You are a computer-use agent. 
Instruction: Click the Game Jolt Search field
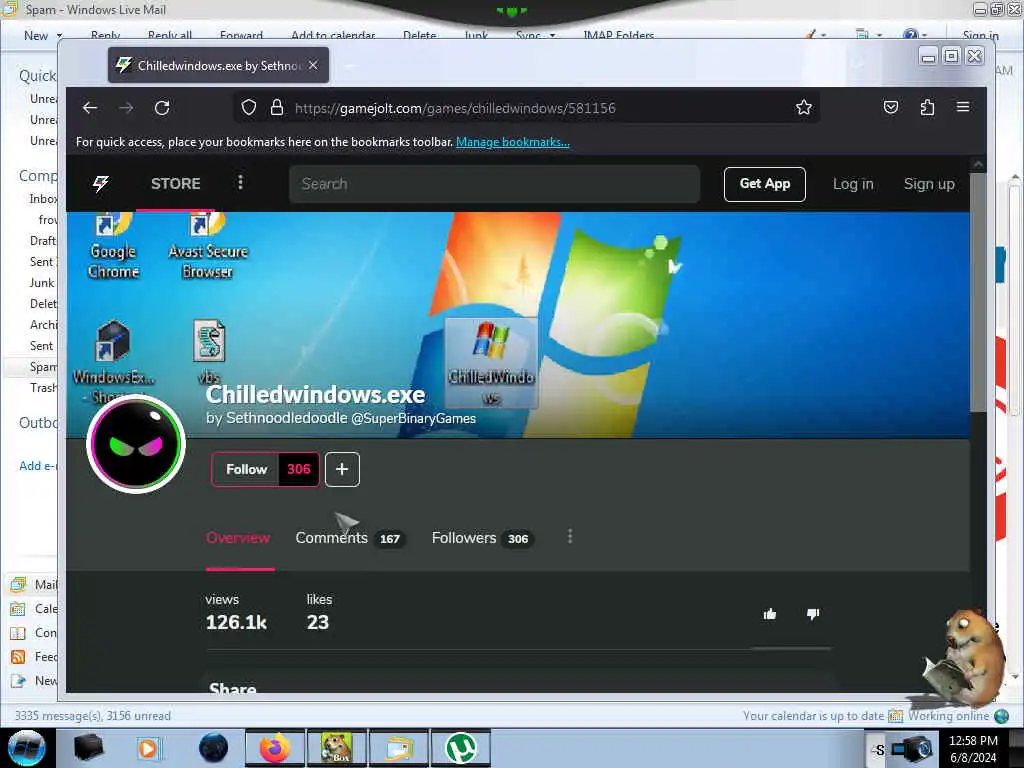[x=494, y=184]
